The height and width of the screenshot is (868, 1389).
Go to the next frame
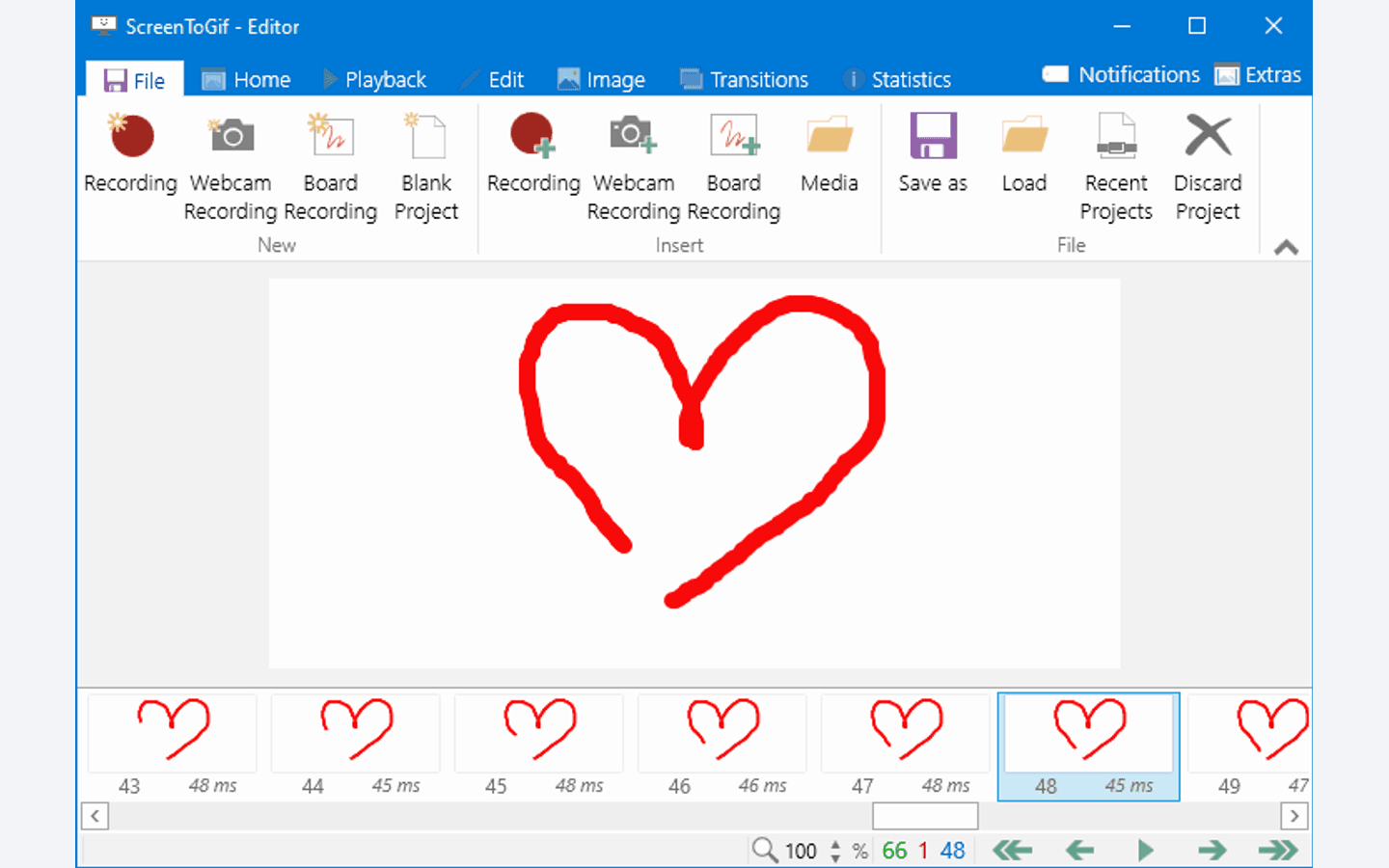[x=1212, y=850]
